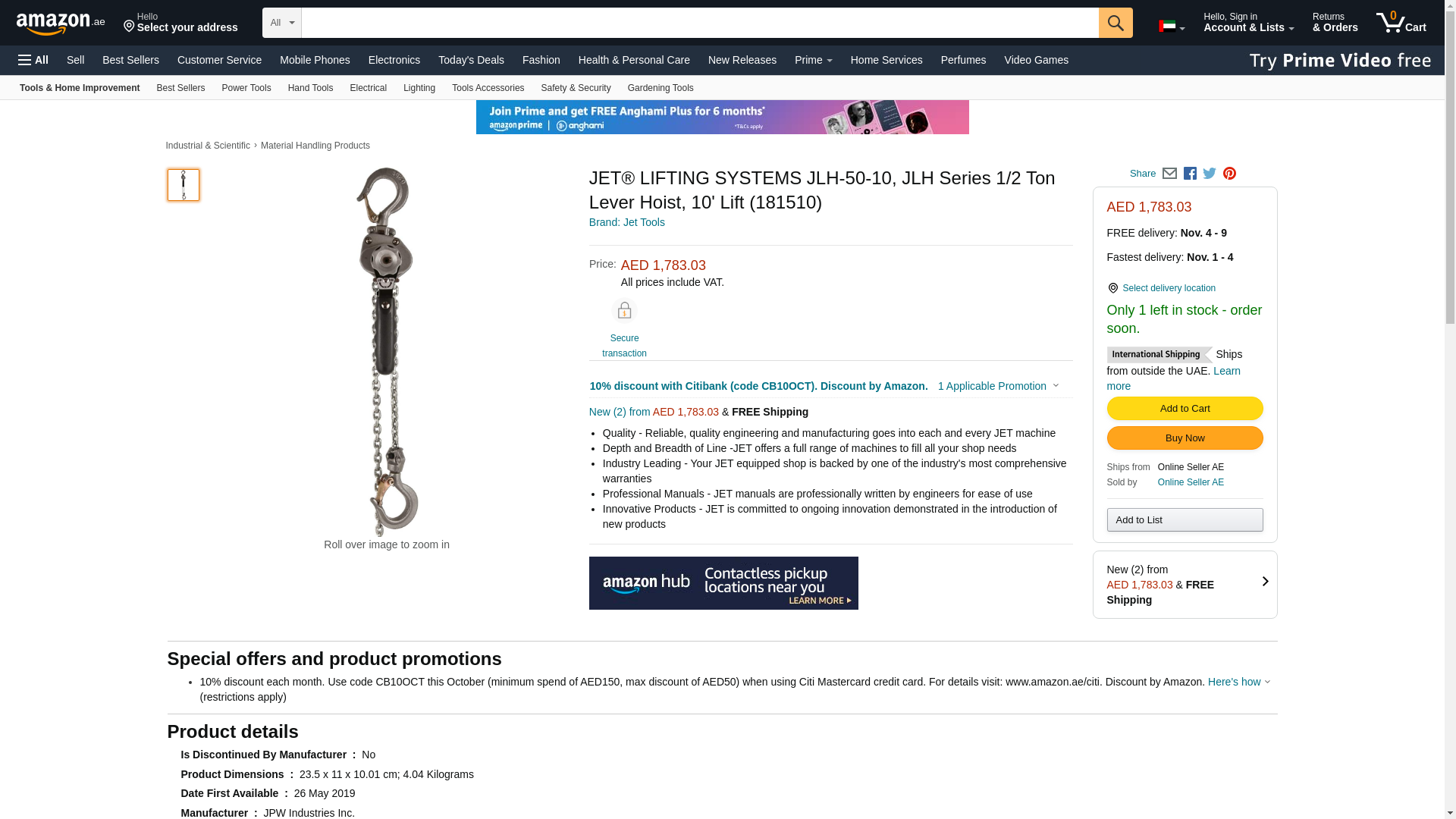Click the Buy Now button

1185,438
